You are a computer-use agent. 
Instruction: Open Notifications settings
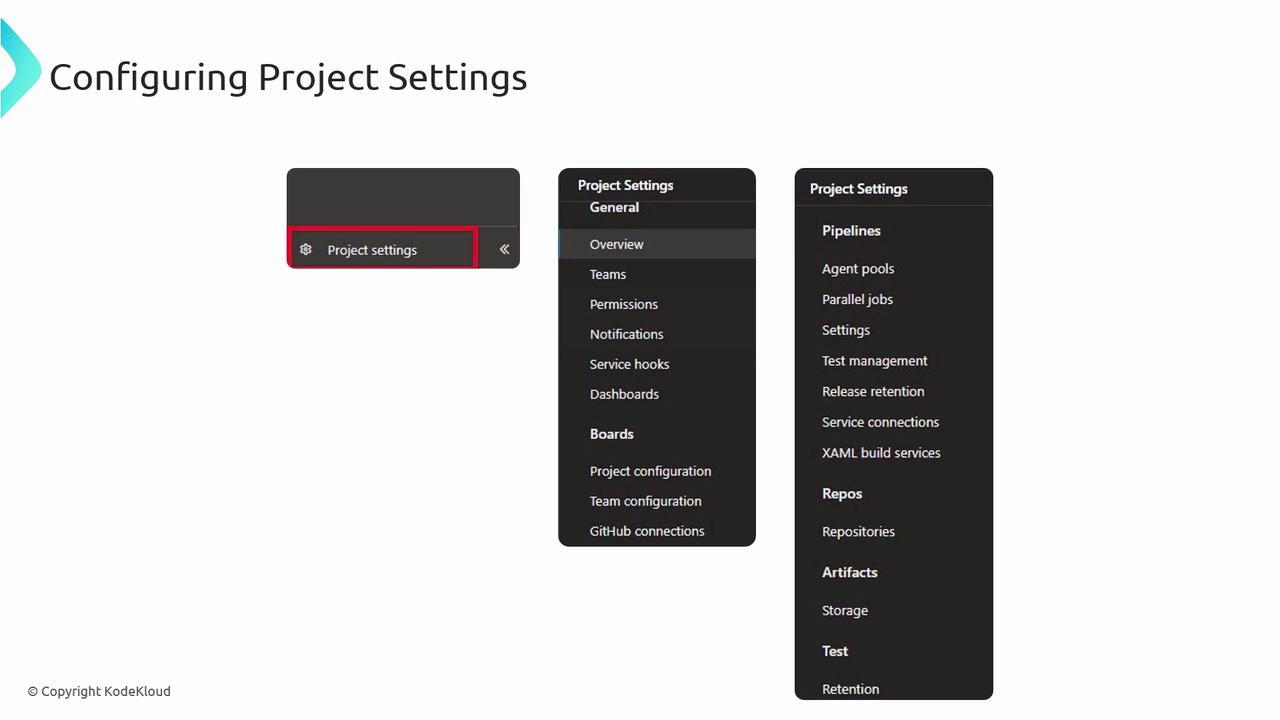coord(626,334)
